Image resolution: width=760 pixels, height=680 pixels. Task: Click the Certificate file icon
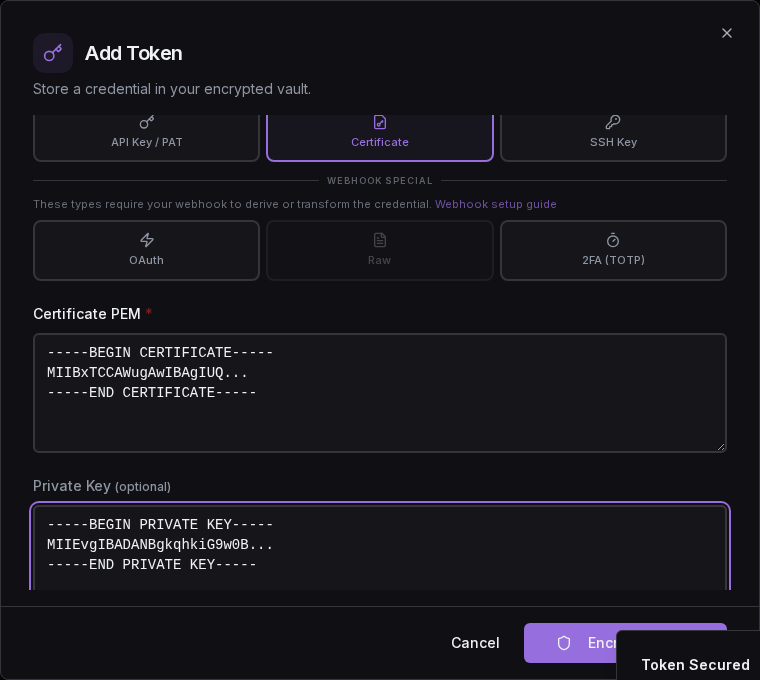coord(380,122)
